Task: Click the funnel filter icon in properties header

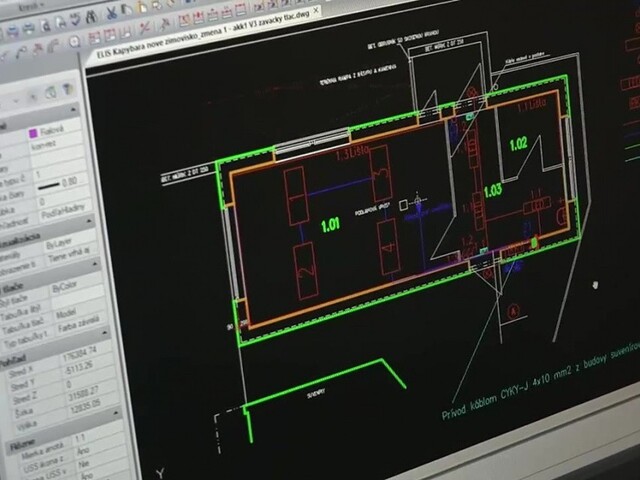Action: (68, 88)
